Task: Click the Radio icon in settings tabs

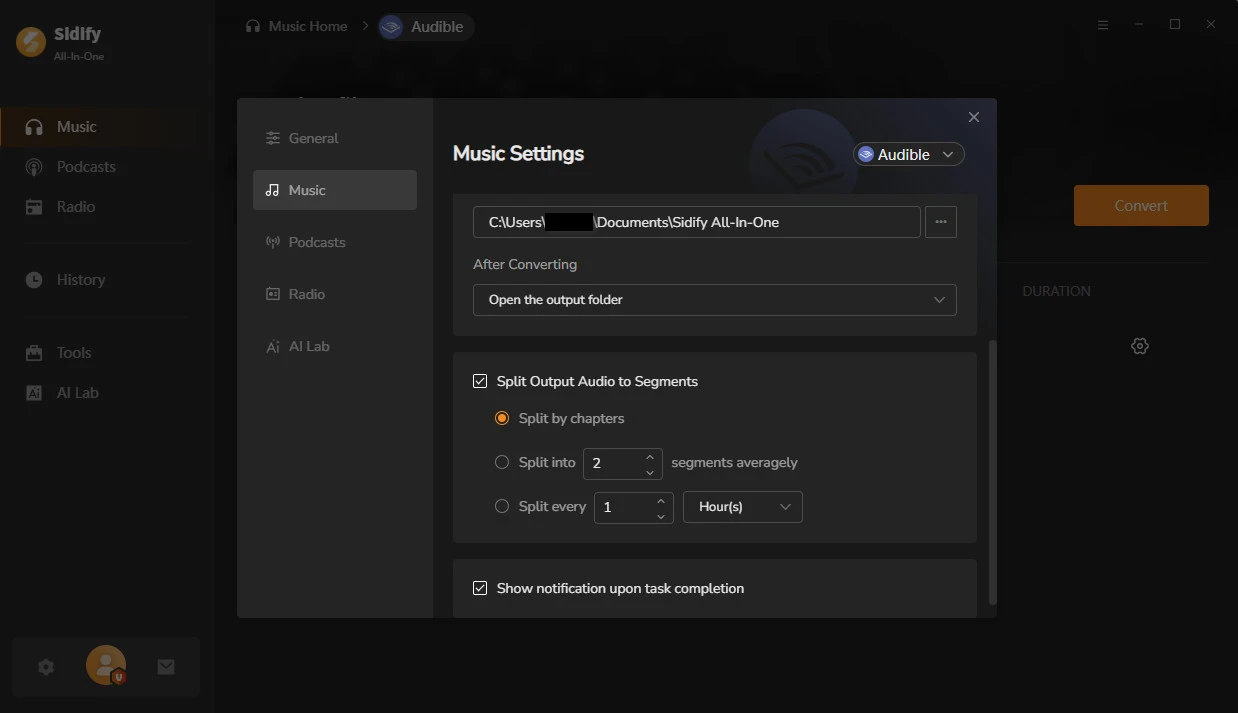Action: click(272, 294)
